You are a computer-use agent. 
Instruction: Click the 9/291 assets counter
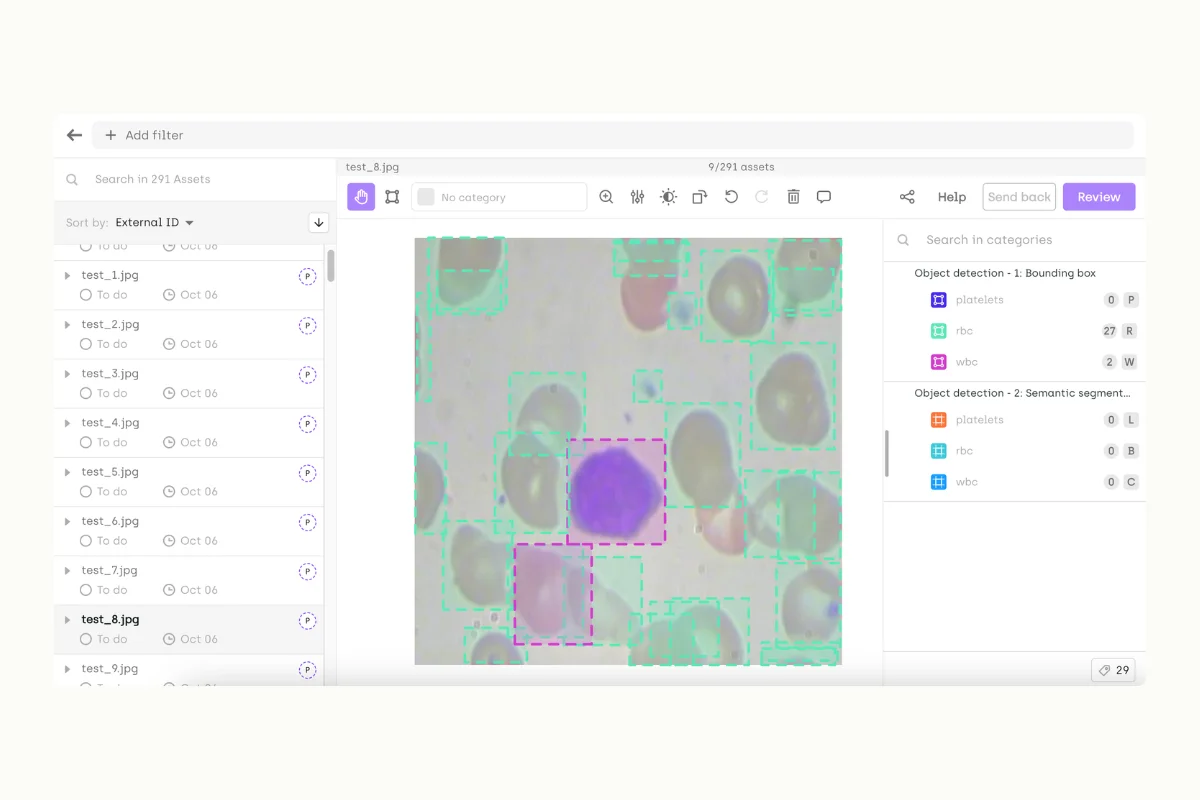[x=741, y=167]
